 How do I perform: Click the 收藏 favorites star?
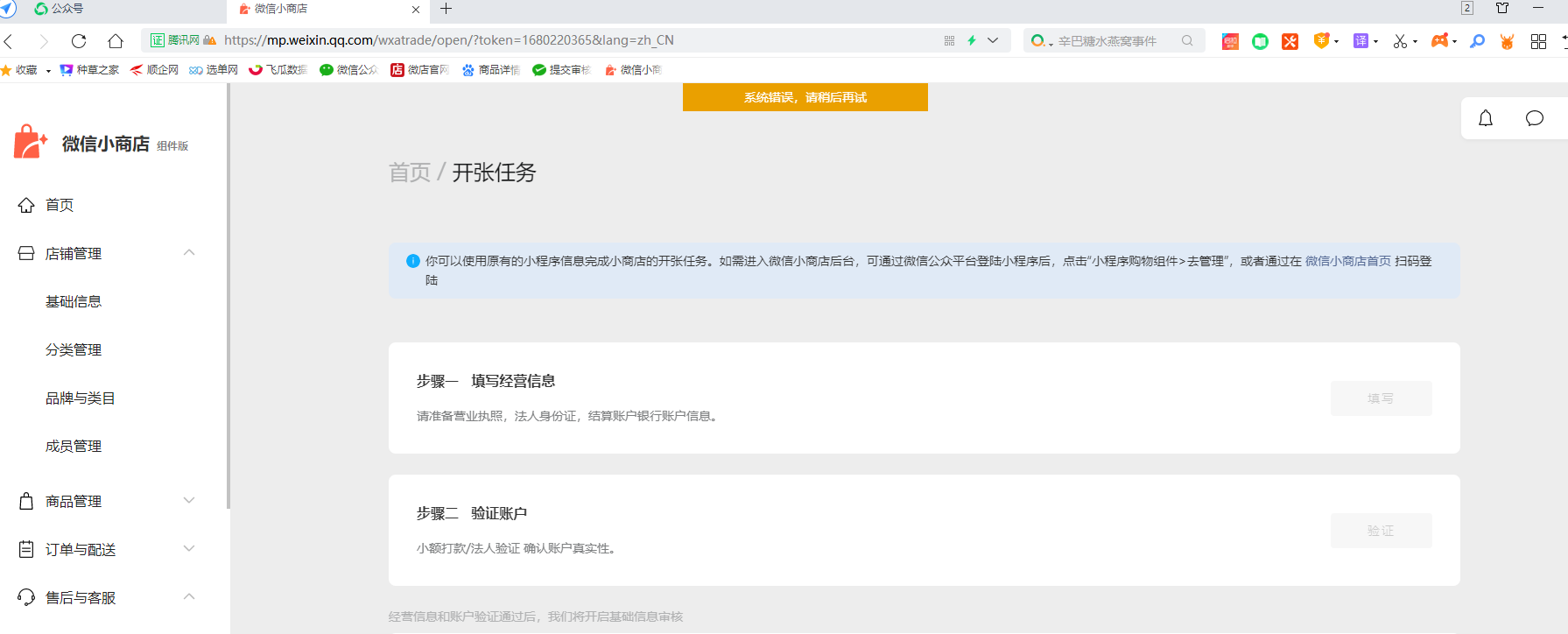pos(6,70)
